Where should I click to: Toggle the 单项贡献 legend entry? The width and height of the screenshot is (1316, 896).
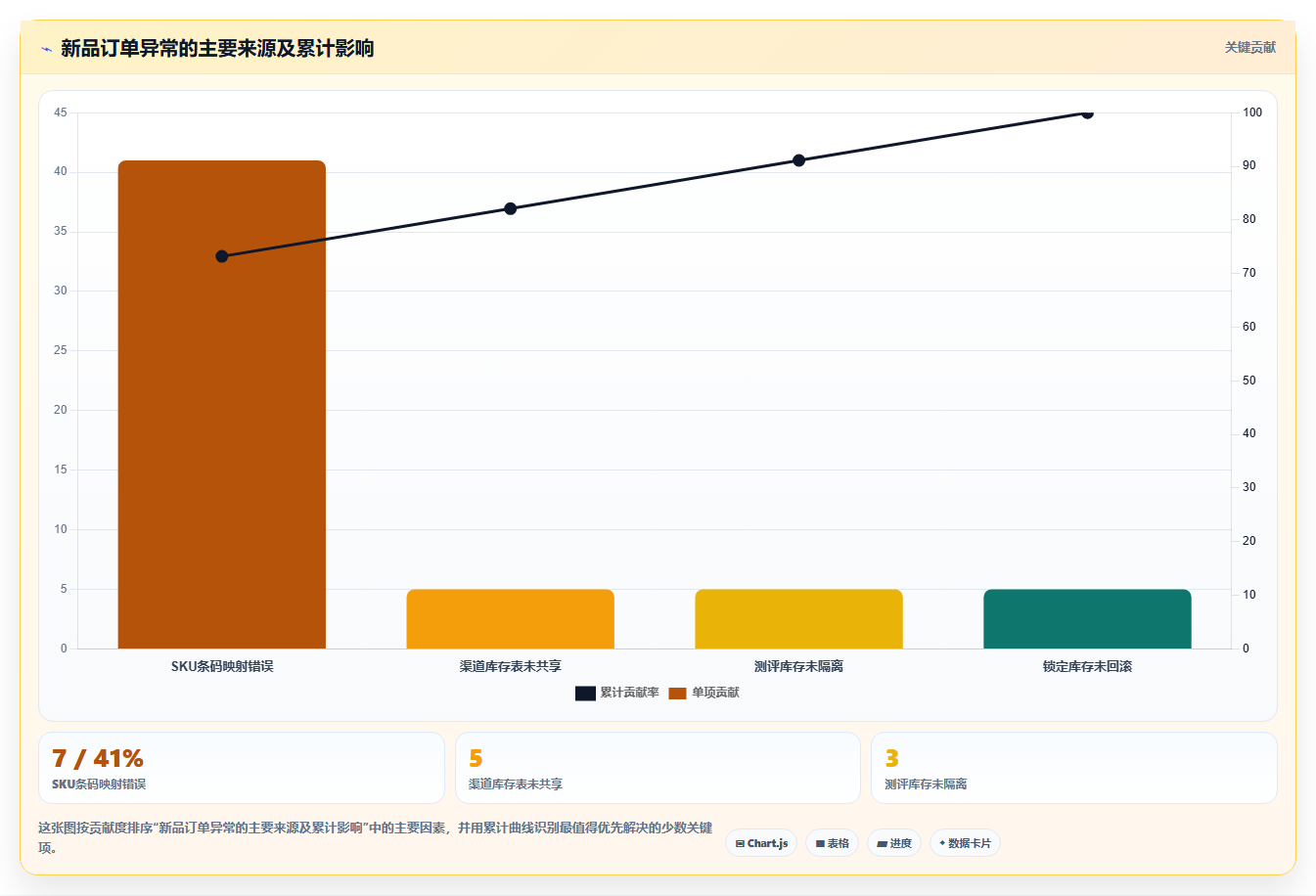(x=704, y=693)
